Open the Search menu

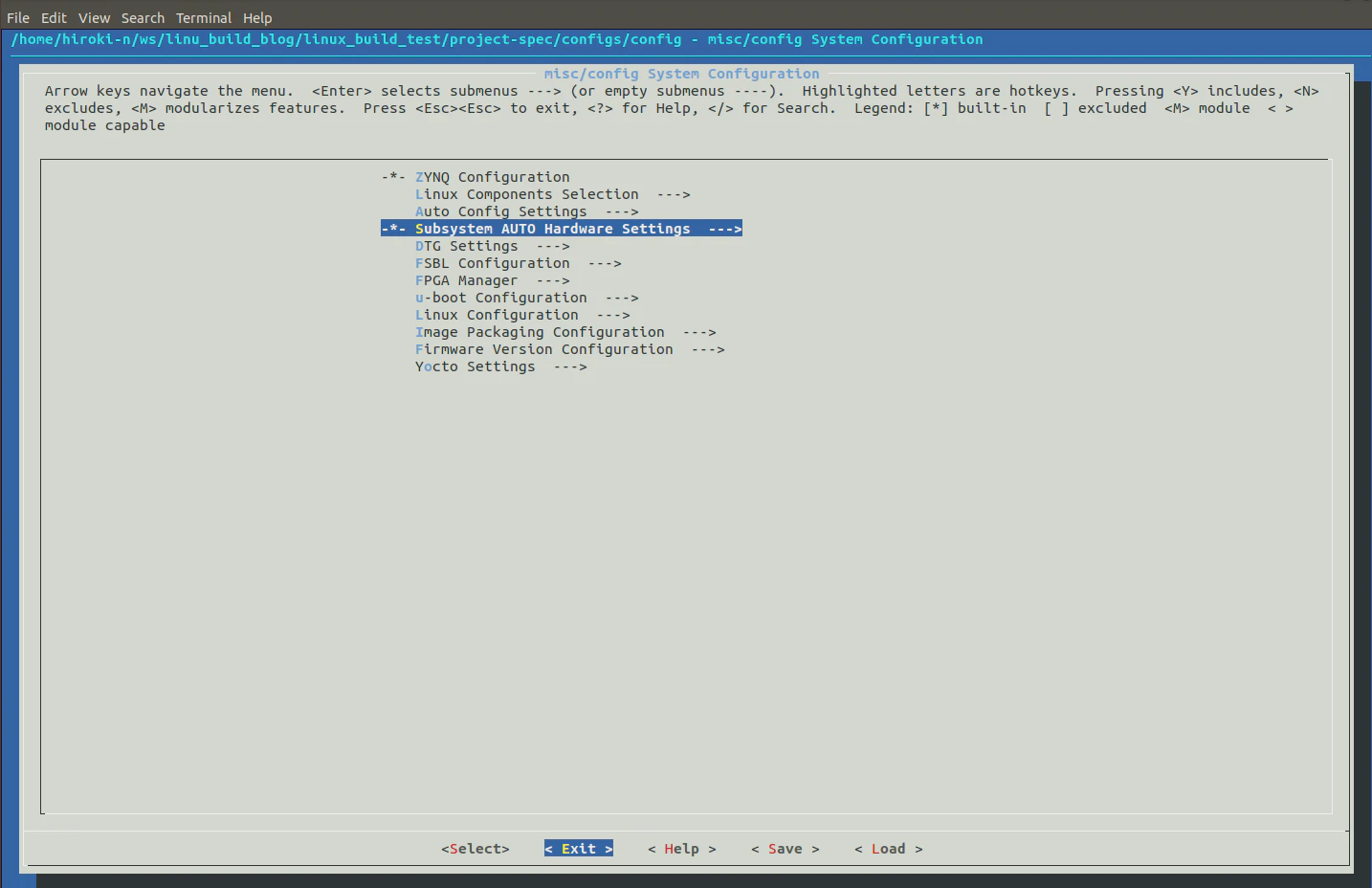(x=143, y=18)
